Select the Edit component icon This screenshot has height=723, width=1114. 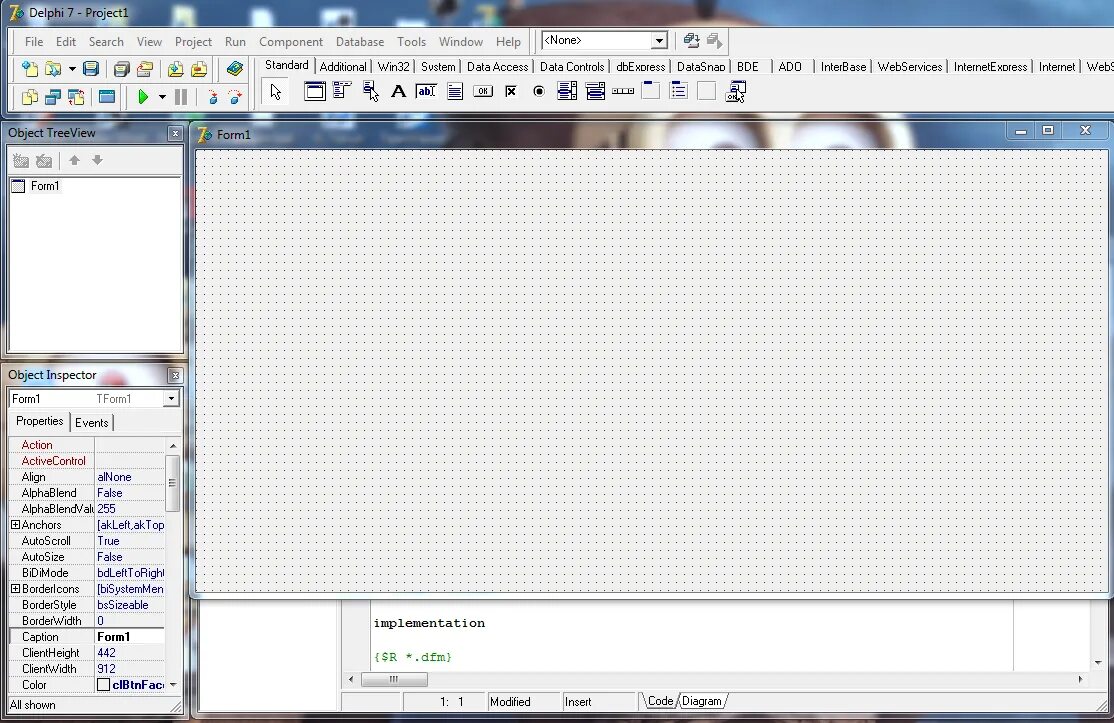tap(426, 91)
